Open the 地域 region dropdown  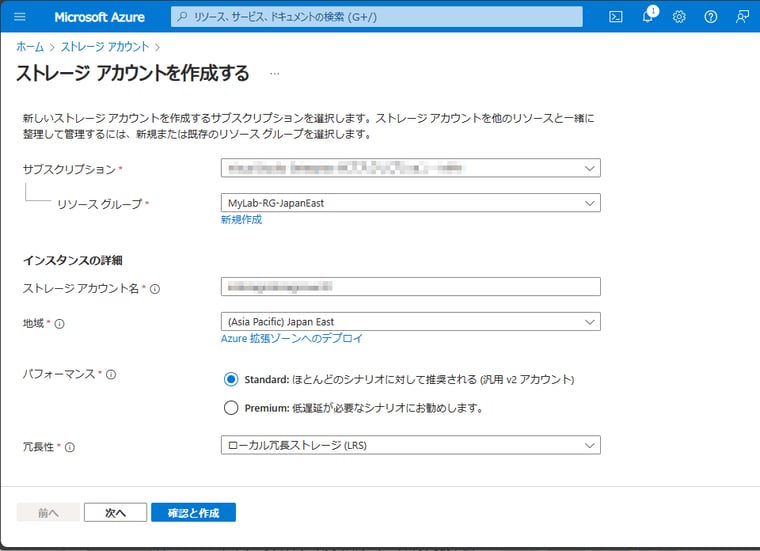pos(411,322)
